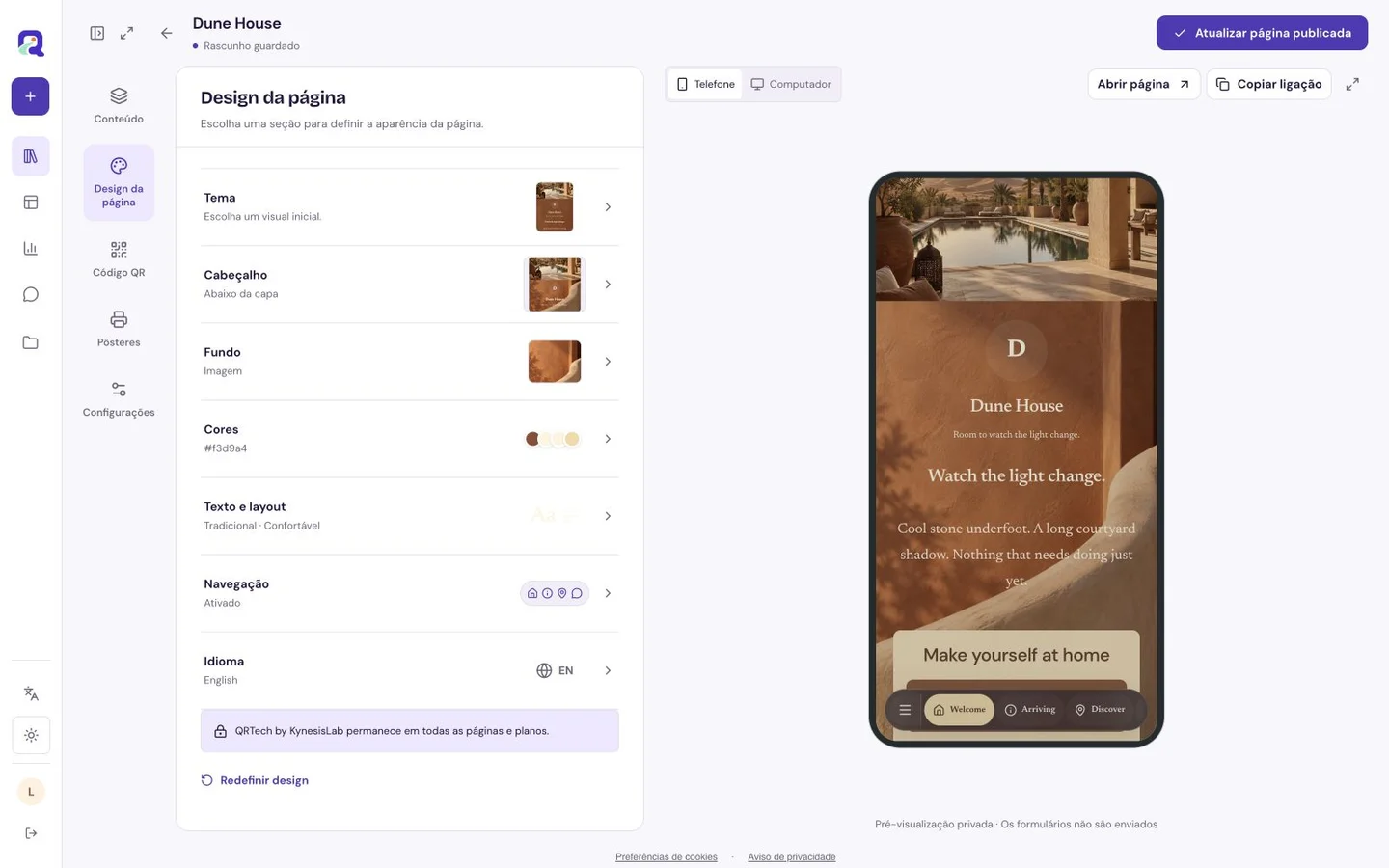Click the purple plus create button

pos(31,96)
